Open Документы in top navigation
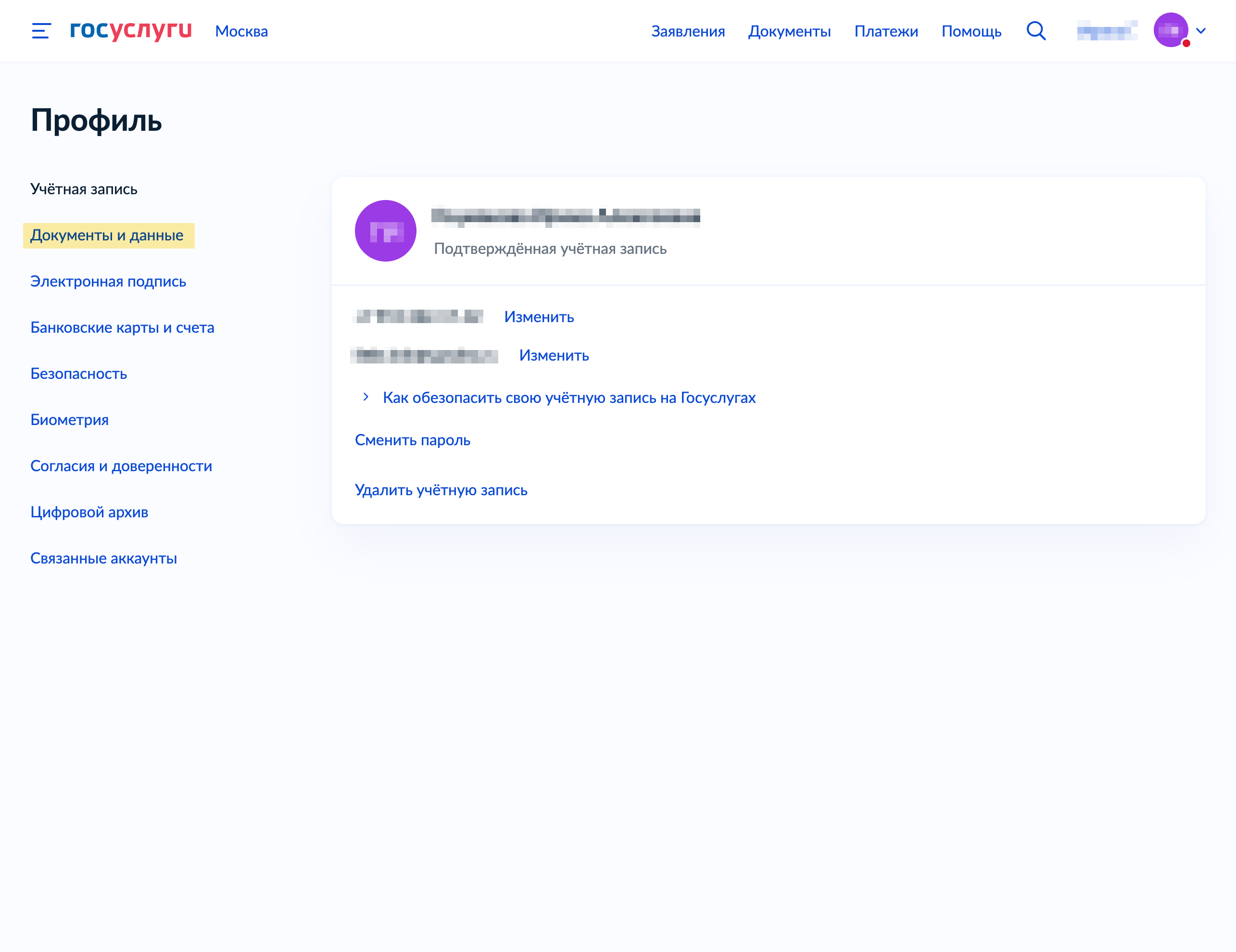1236x952 pixels. click(790, 31)
